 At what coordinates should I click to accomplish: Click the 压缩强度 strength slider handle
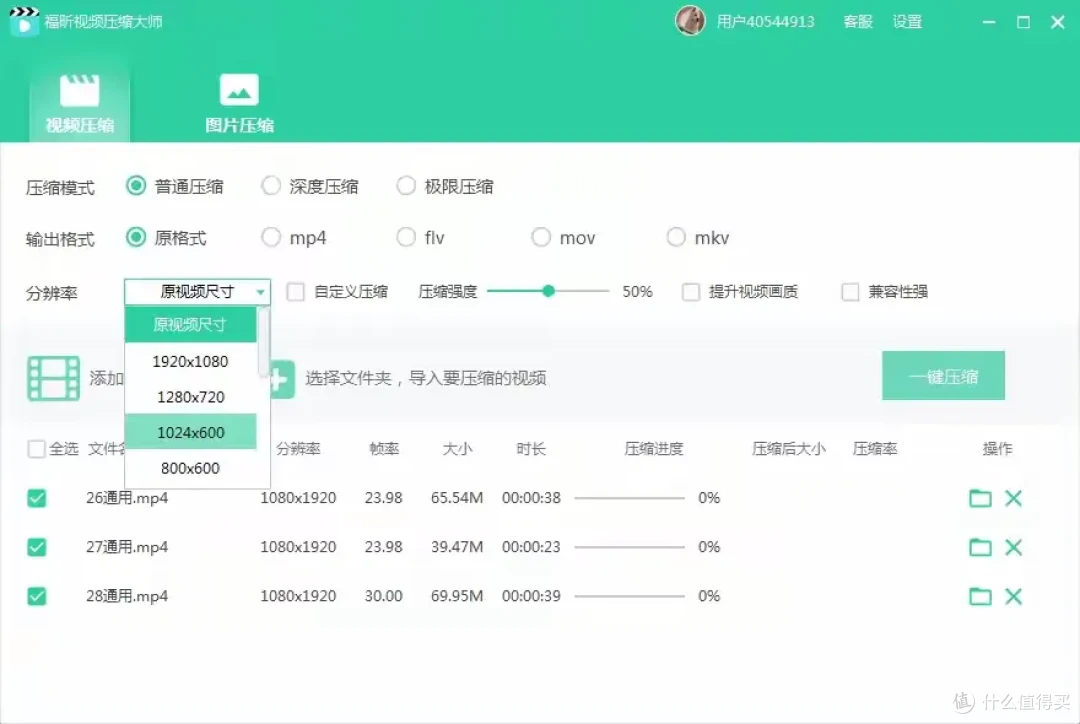tap(548, 291)
